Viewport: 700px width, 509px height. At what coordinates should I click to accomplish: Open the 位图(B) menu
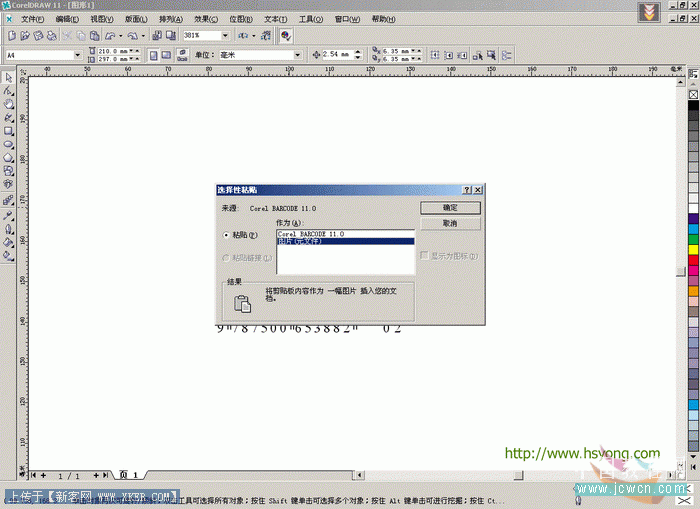[240, 19]
